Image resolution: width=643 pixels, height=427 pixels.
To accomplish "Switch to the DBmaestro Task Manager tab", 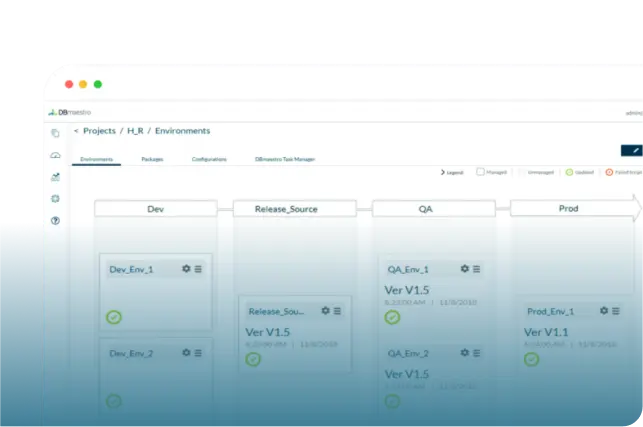I will pos(285,159).
